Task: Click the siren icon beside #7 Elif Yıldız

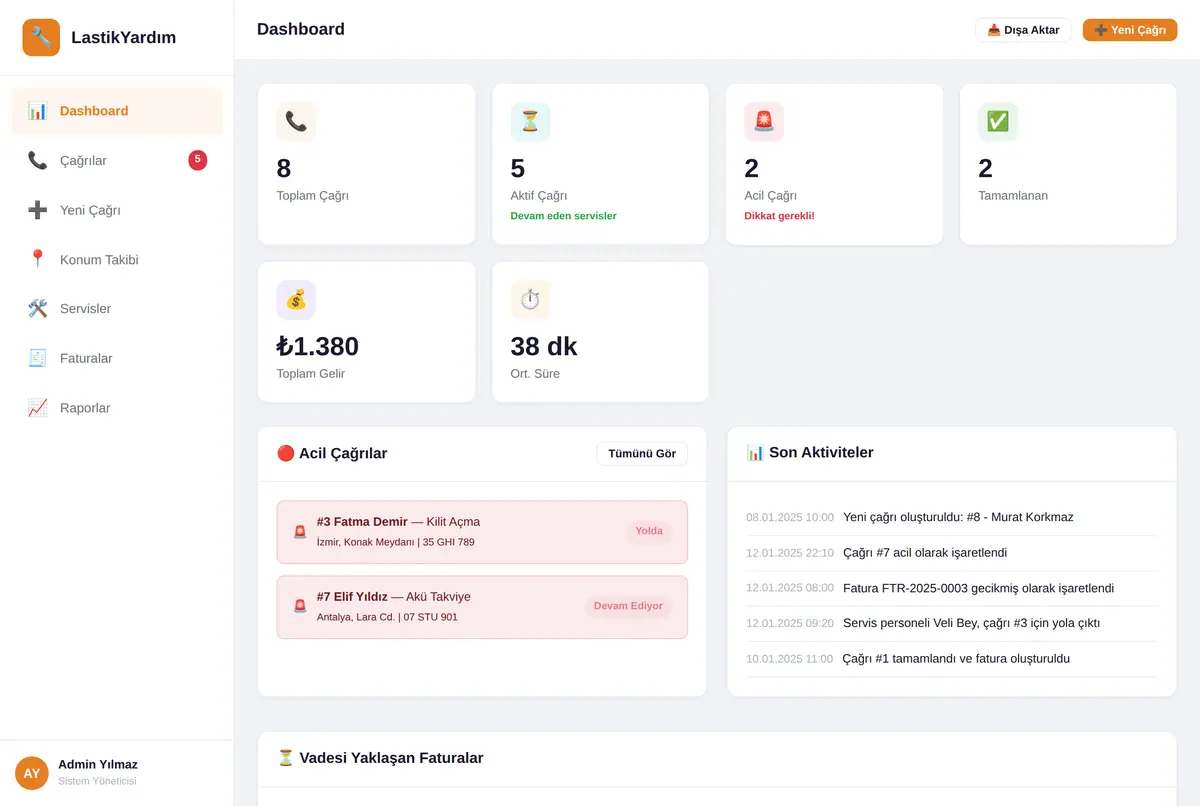Action: [300, 607]
